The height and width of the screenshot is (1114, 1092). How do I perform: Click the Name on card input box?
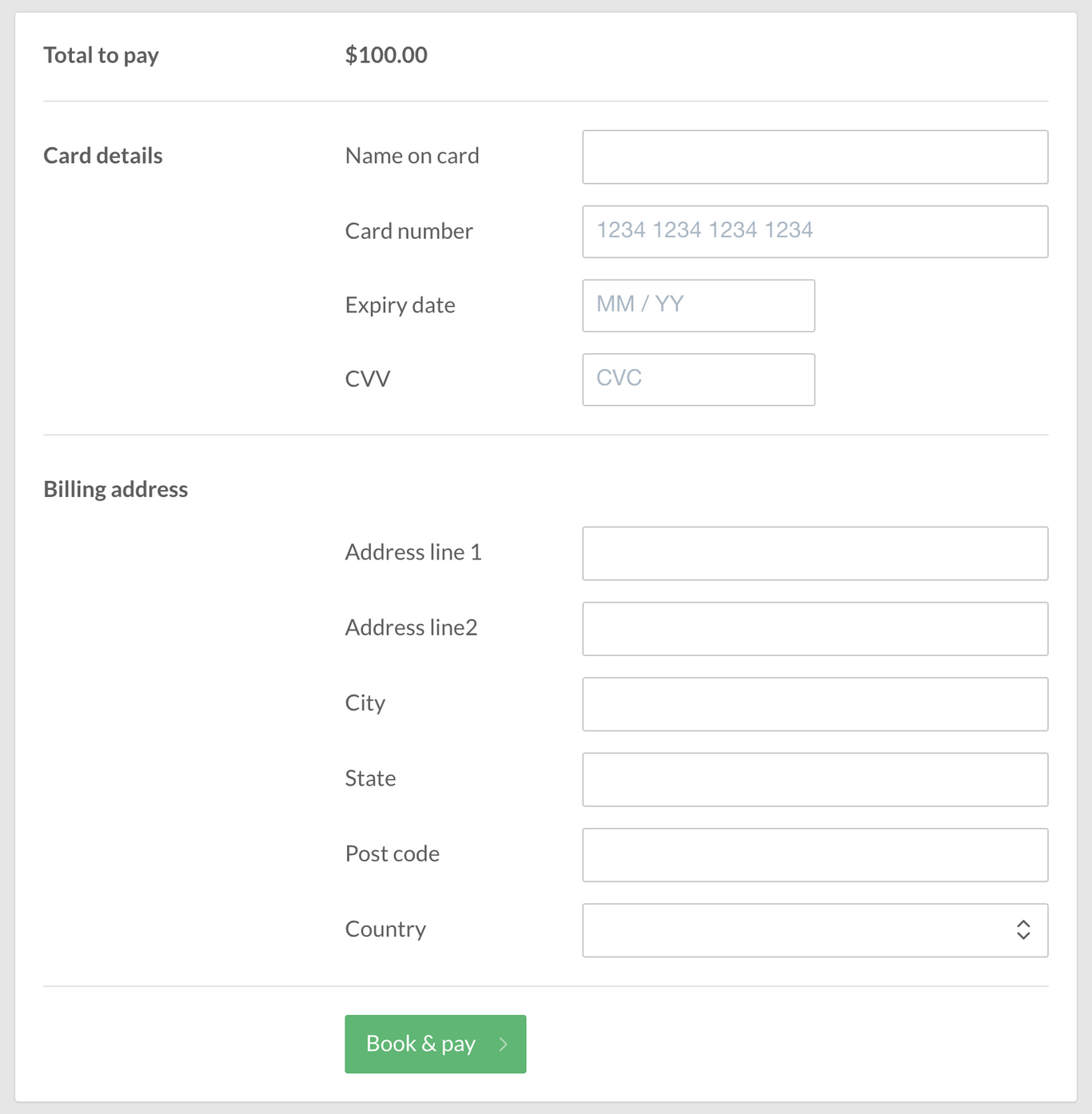coord(815,157)
